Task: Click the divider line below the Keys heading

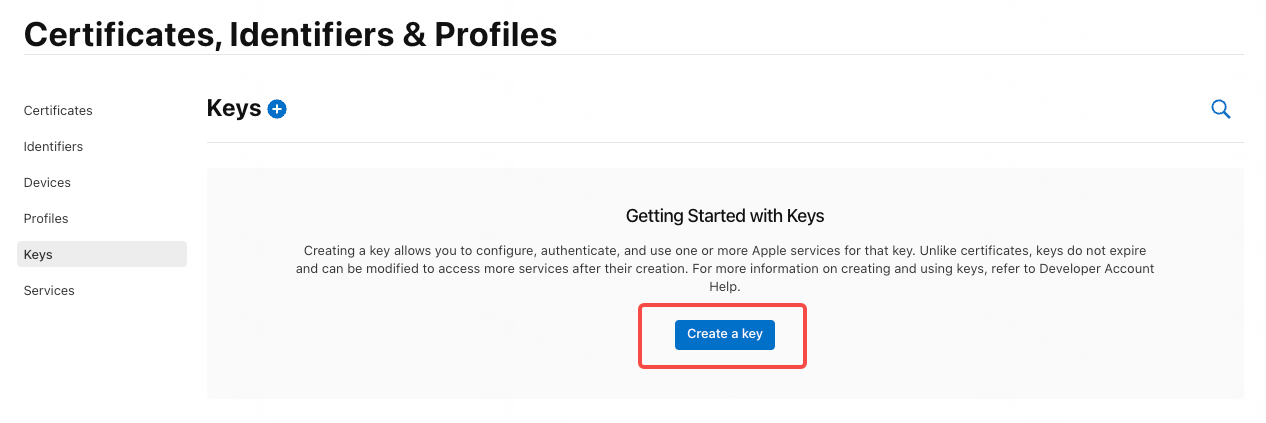Action: coord(724,142)
